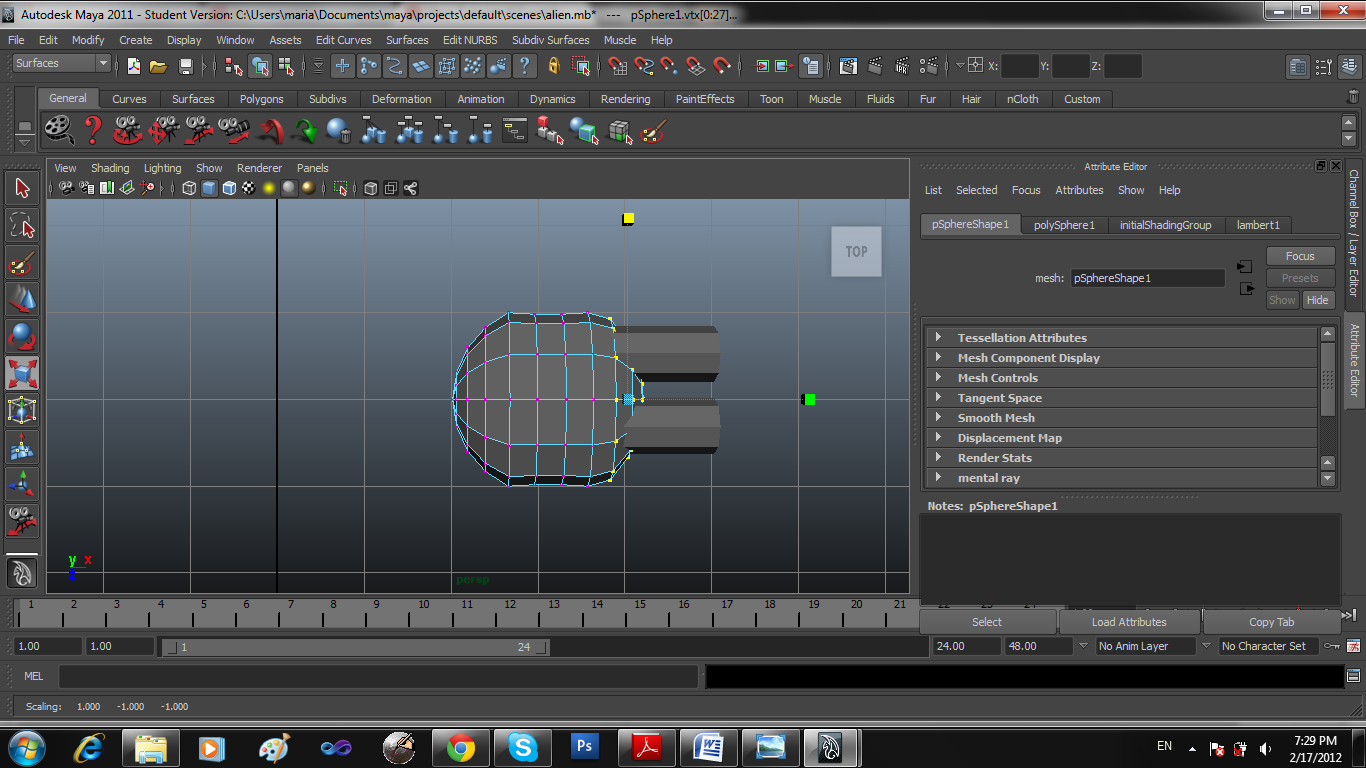Click the Focus button
The height and width of the screenshot is (768, 1366).
pyautogui.click(x=1300, y=256)
